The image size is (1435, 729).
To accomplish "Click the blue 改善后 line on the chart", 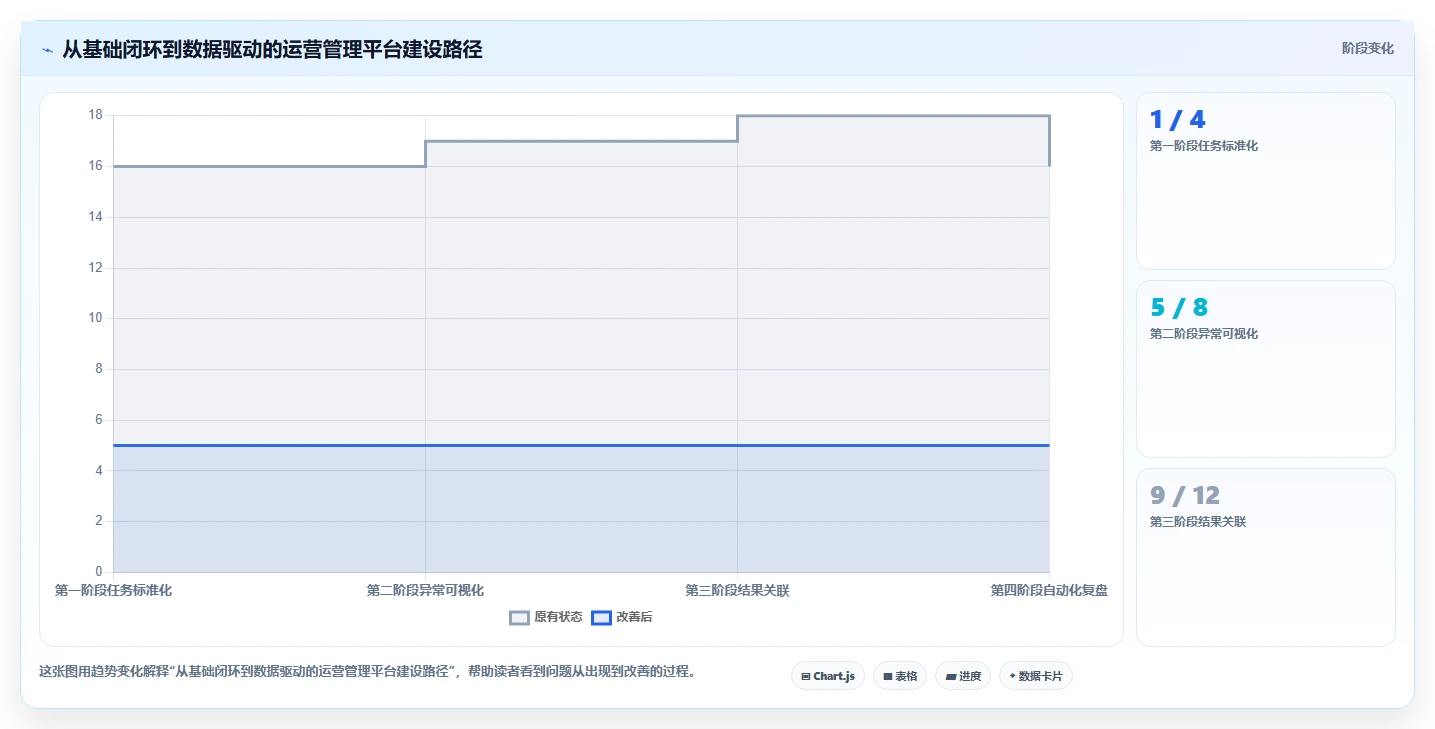I will coord(581,445).
